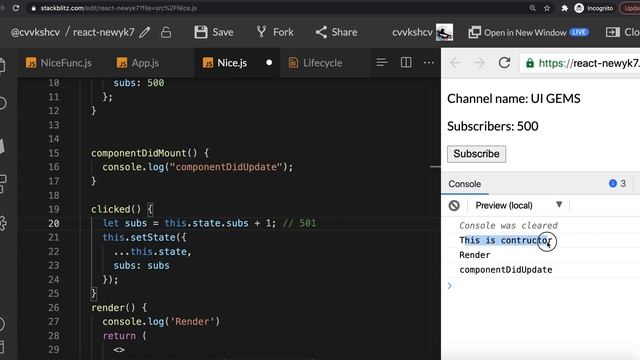Click line 15 componentDidMount method name

click(138, 153)
